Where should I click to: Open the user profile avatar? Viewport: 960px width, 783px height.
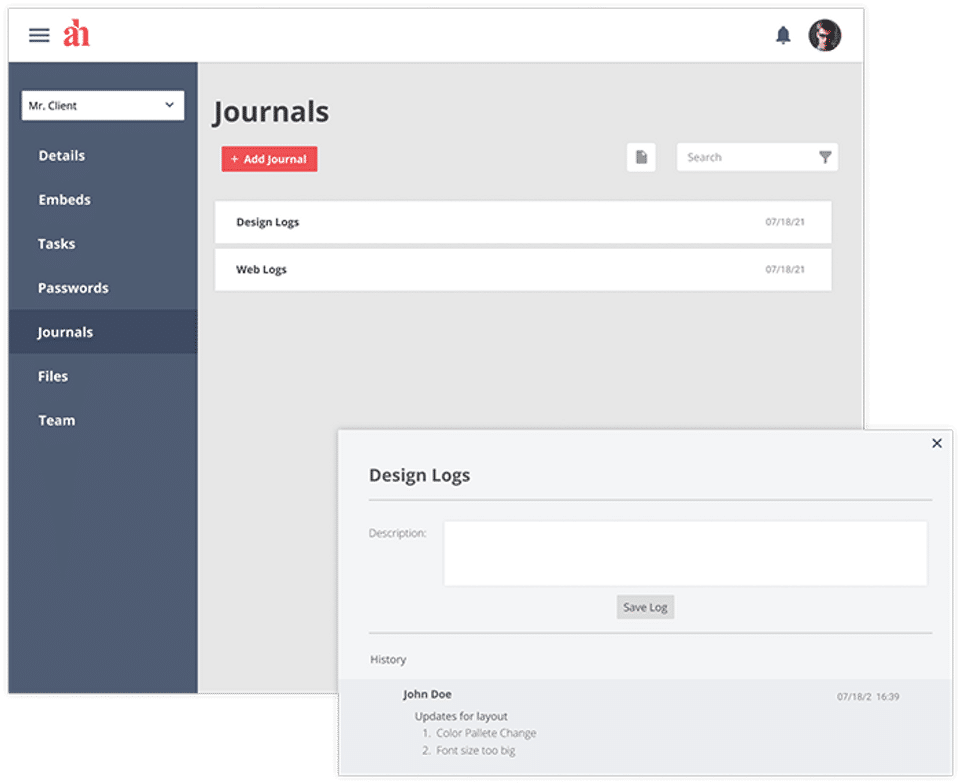(x=825, y=35)
